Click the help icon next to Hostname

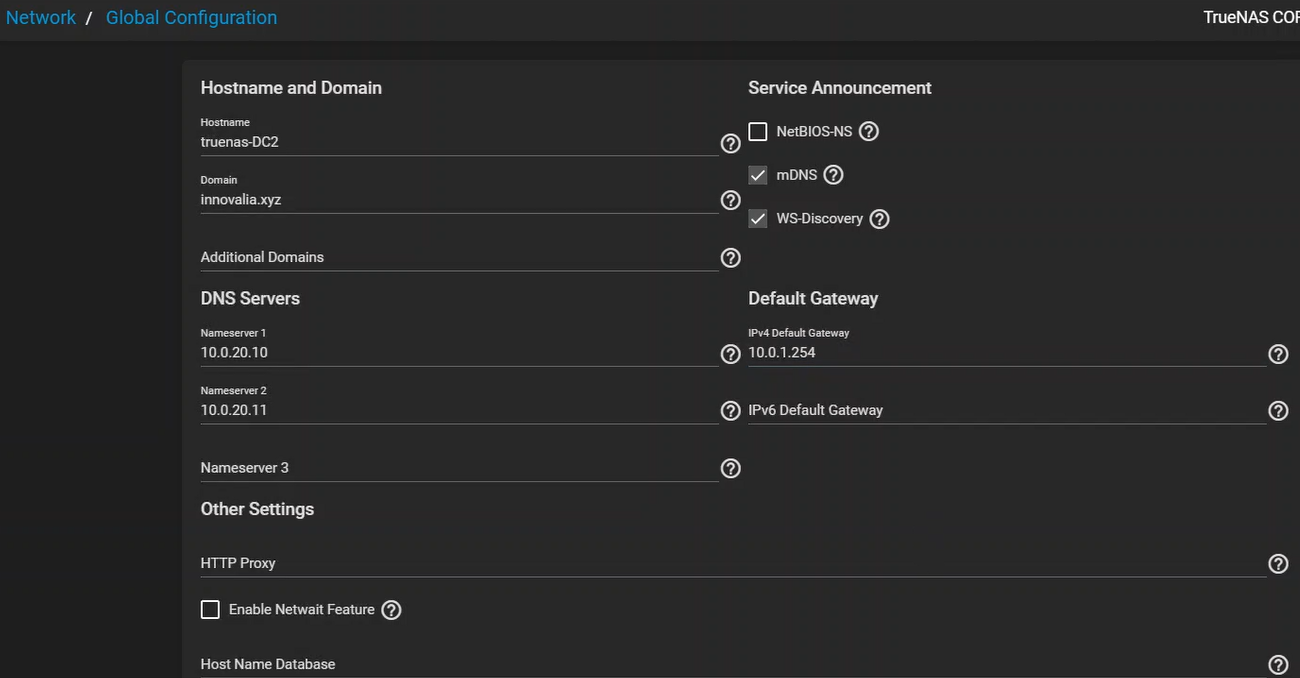point(731,143)
